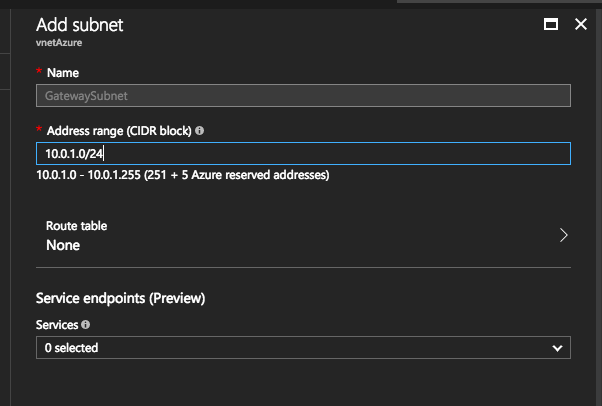Click the Services label text

(57, 325)
